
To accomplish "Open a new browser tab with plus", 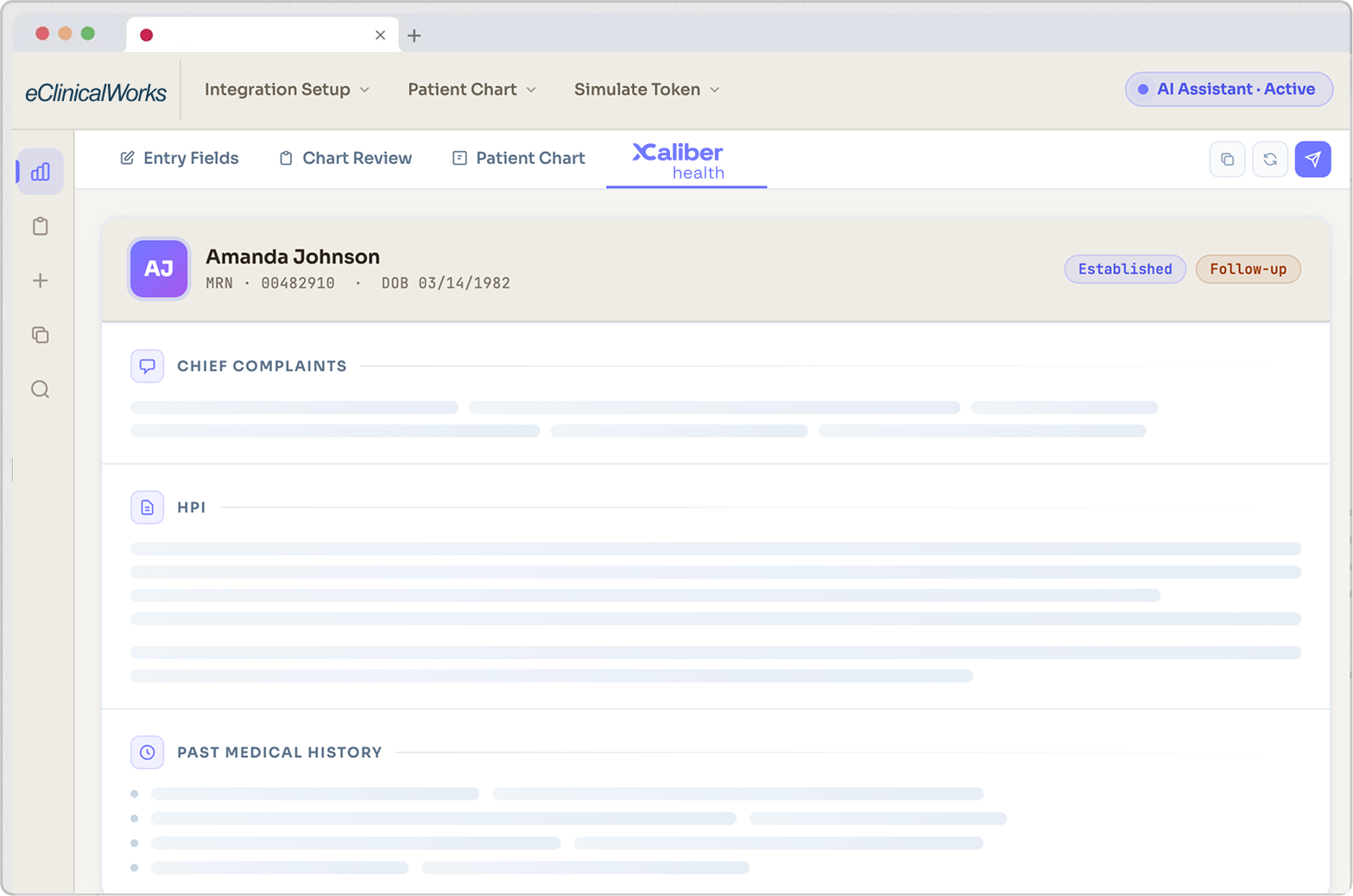I will click(x=414, y=35).
